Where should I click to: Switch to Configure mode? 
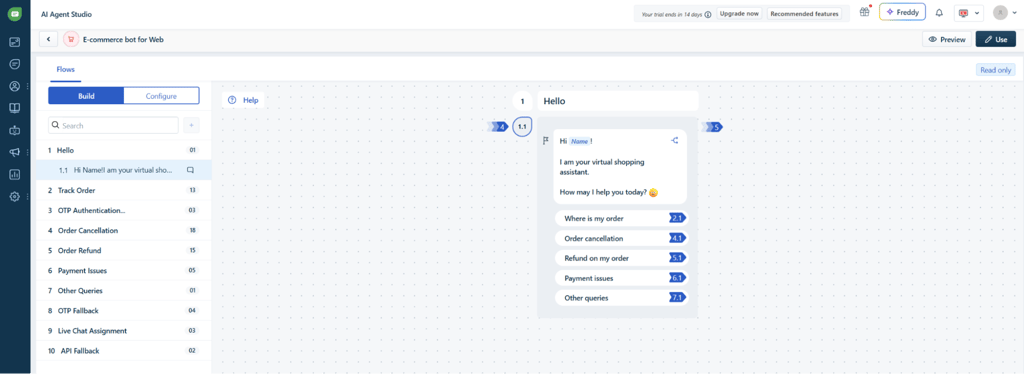tap(161, 96)
